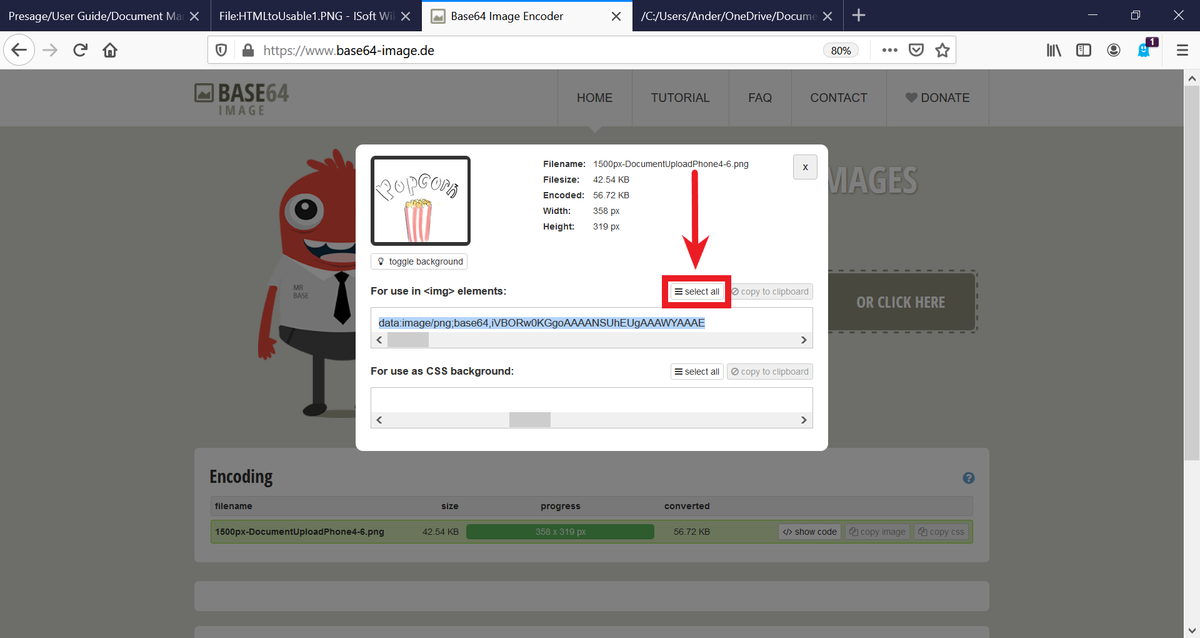Open the FAQ nav item
Image resolution: width=1200 pixels, height=638 pixels.
pos(760,98)
